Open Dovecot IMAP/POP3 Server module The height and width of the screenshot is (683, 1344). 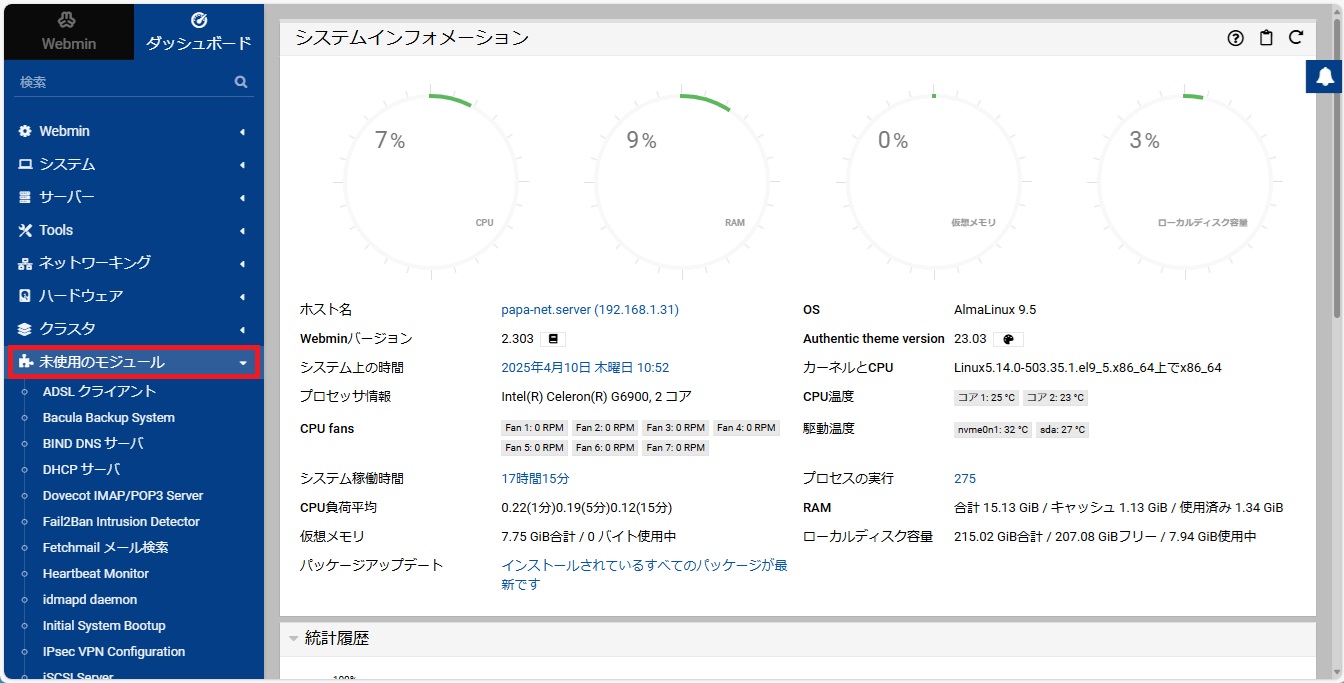pyautogui.click(x=123, y=495)
